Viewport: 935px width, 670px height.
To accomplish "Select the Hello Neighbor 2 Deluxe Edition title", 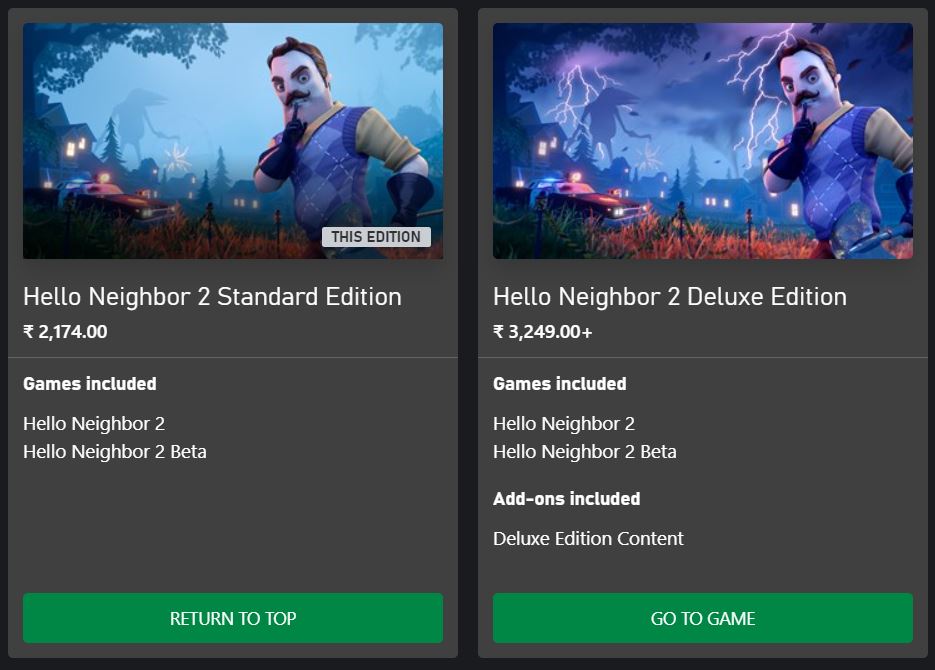I will tap(670, 296).
